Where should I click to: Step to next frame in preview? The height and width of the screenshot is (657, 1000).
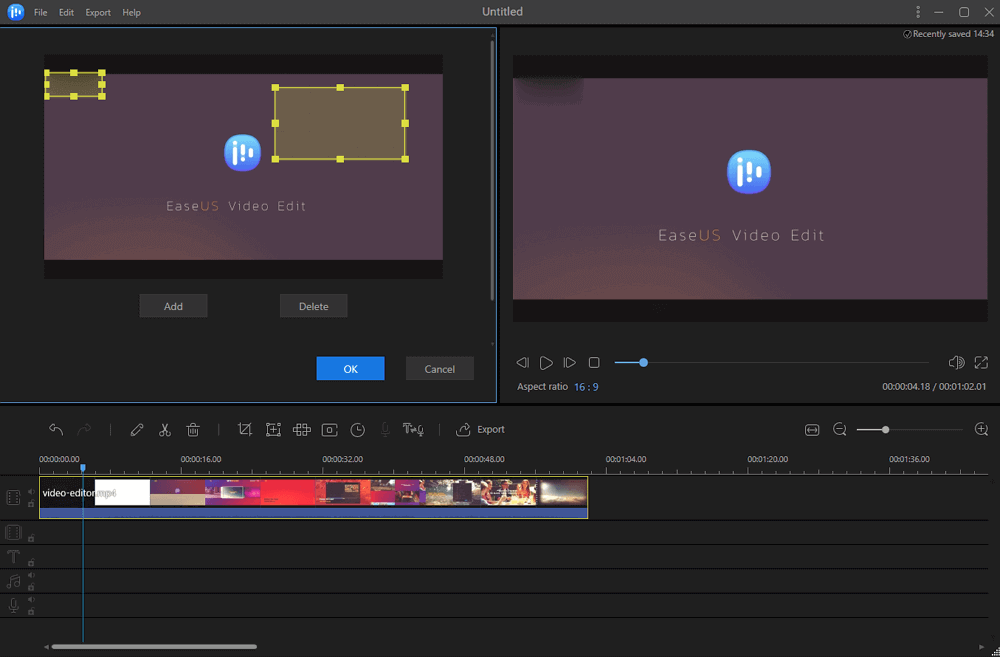(570, 362)
